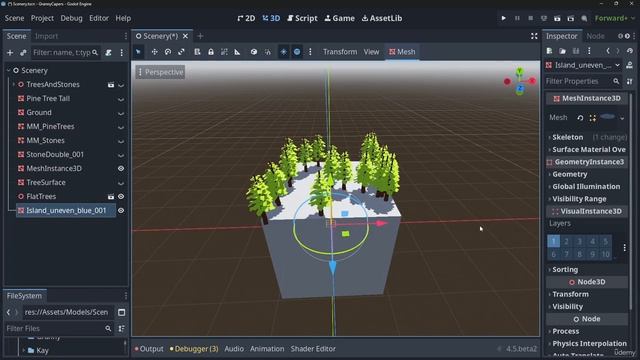
Task: Toggle preview environment
Action: click(297, 52)
